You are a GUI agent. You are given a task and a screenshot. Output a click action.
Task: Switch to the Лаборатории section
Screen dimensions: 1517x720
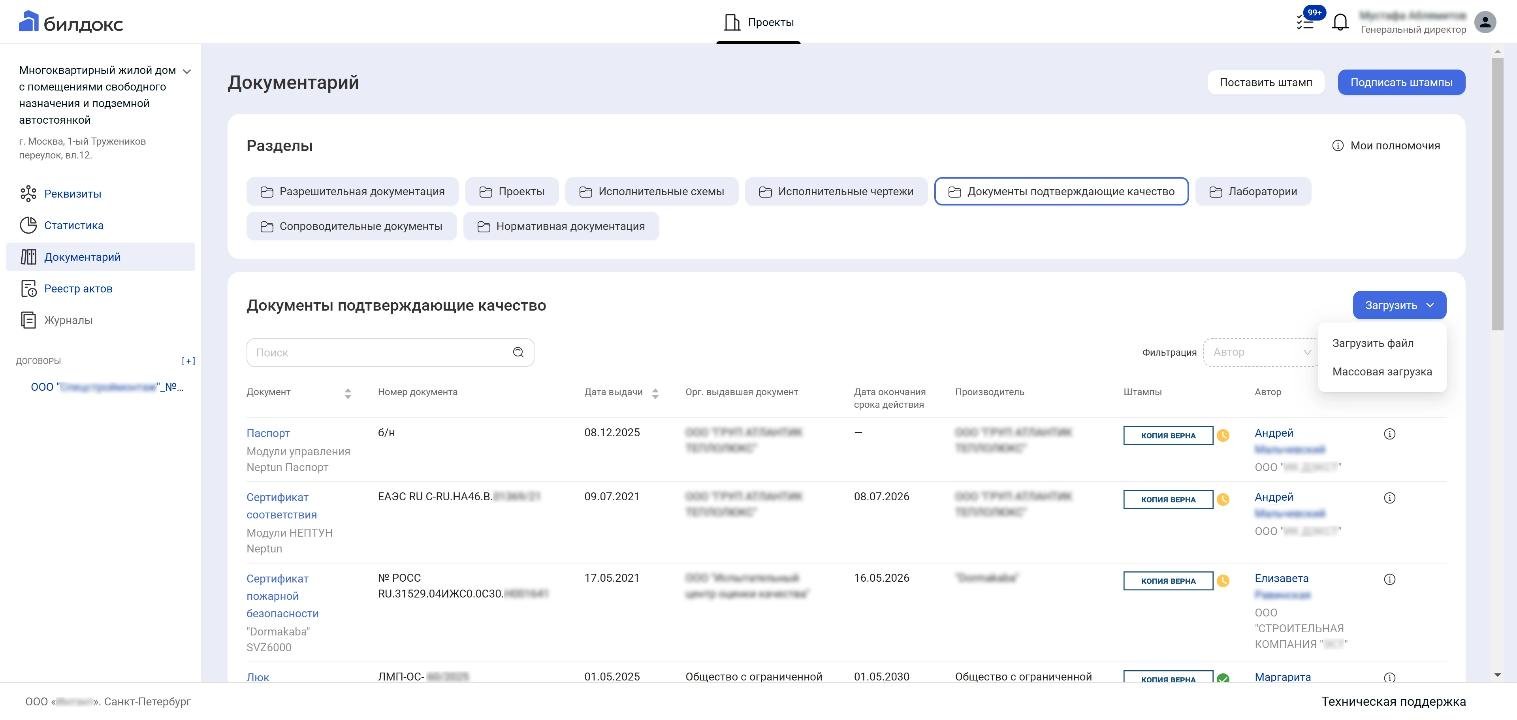coord(1253,191)
